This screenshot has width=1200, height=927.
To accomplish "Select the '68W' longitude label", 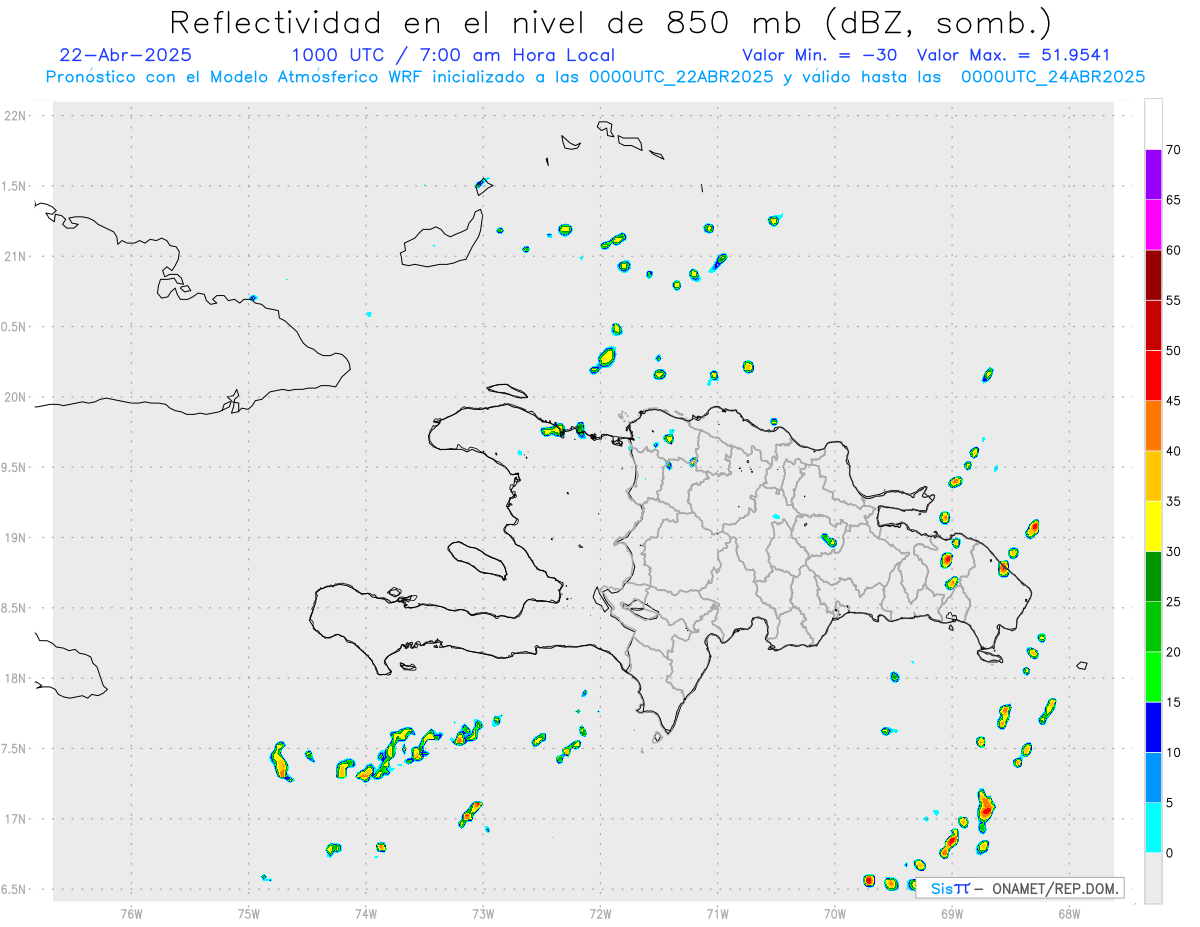I will [x=1069, y=913].
